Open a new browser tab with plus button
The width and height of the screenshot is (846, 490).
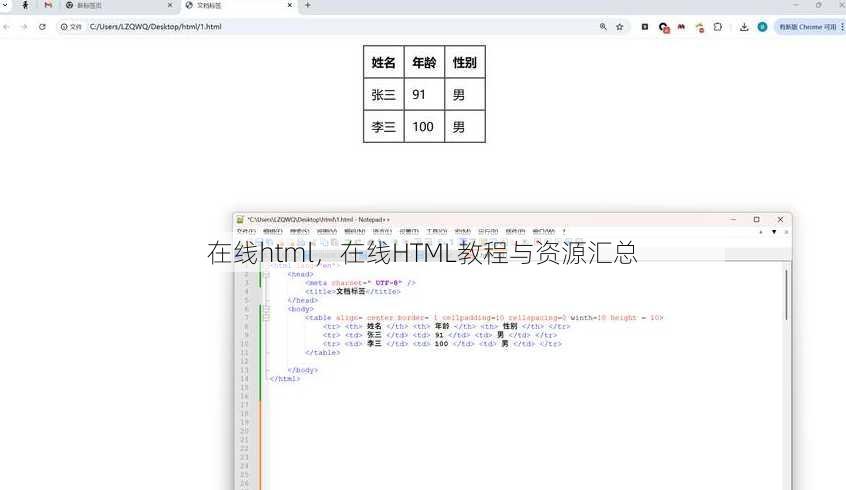click(x=308, y=5)
